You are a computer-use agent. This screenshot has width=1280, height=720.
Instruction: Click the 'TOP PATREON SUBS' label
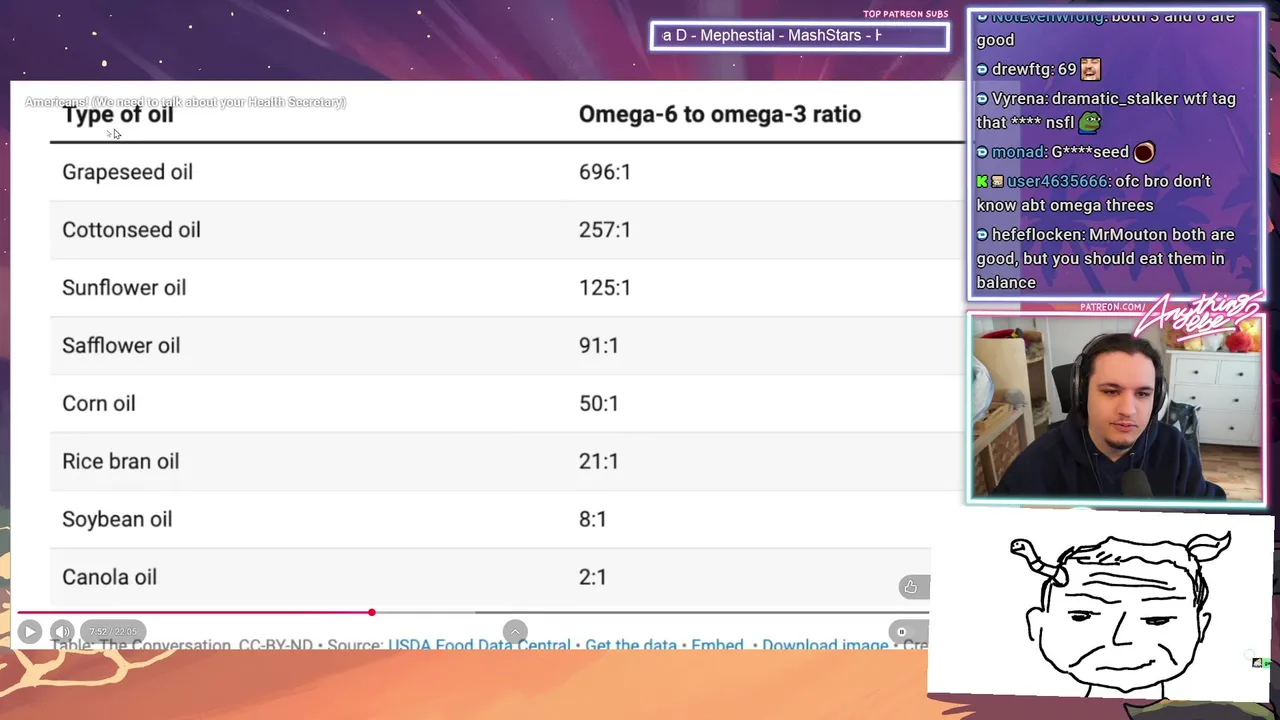click(906, 14)
